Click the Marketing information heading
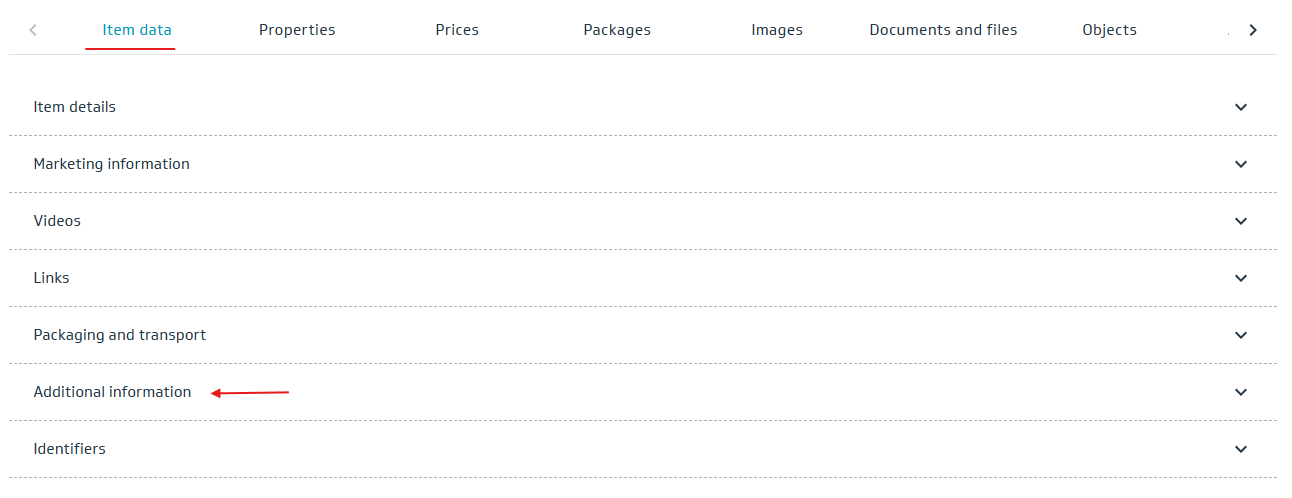1292x498 pixels. (x=111, y=164)
